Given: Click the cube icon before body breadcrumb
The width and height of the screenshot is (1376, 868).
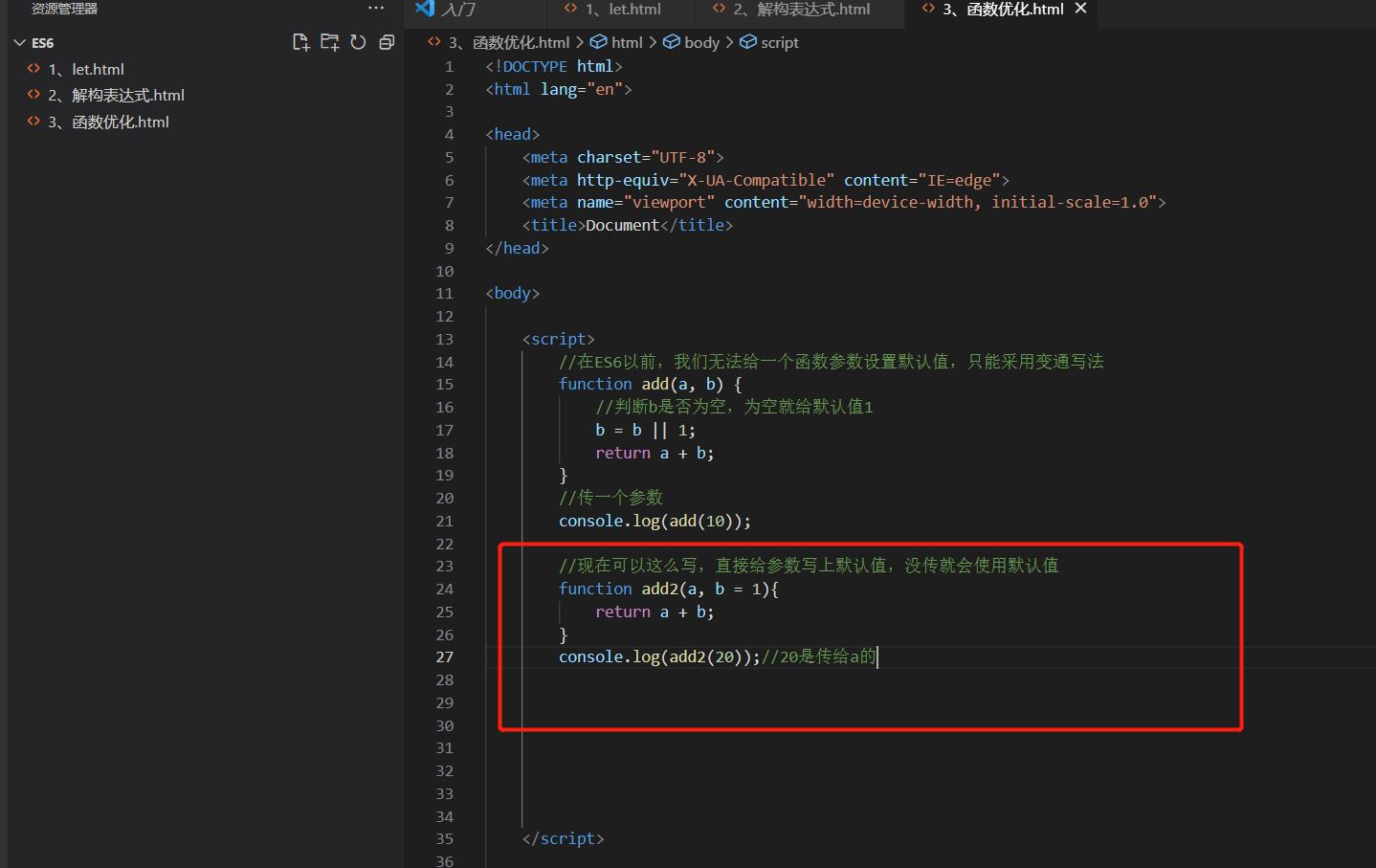Looking at the screenshot, I should pos(672,42).
